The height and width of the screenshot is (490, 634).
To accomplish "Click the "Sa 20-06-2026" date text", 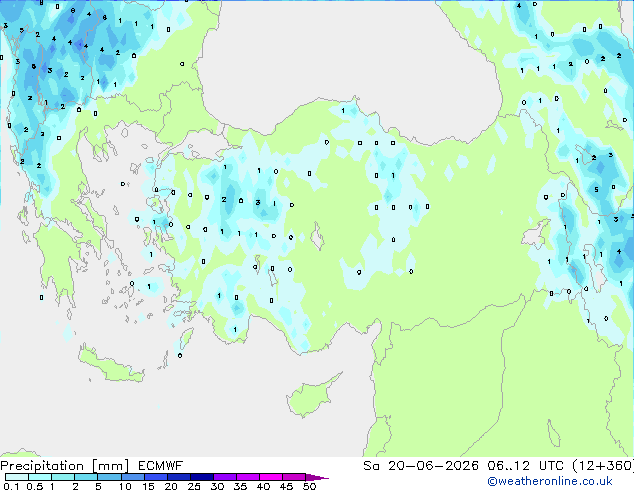I will 421,466.
